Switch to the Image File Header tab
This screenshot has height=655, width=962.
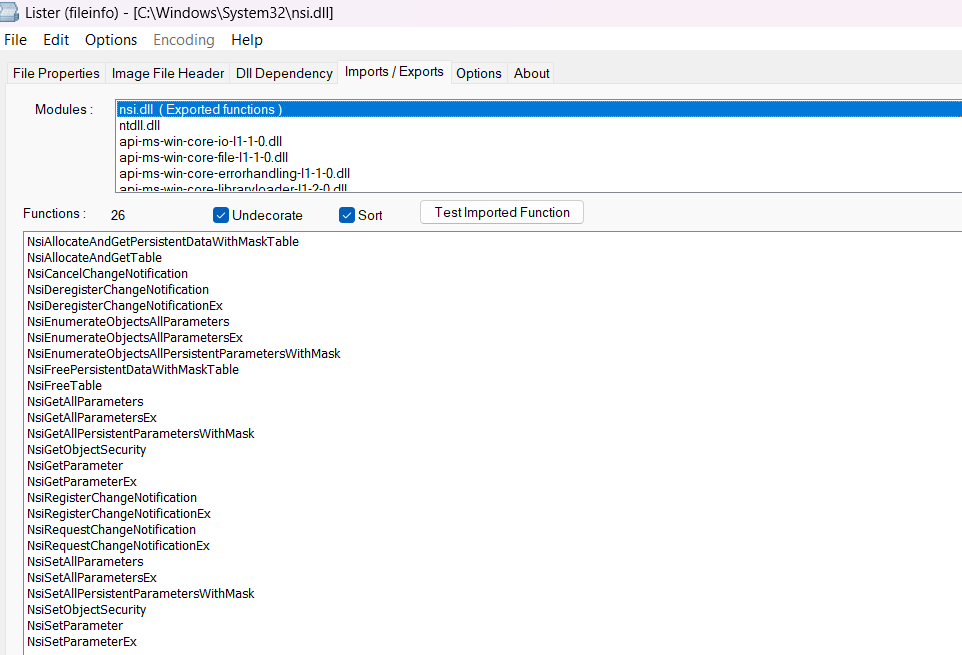point(167,73)
